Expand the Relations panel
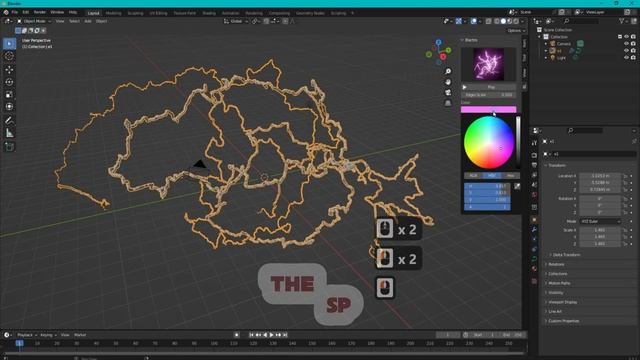Image resolution: width=640 pixels, height=360 pixels. [556, 264]
